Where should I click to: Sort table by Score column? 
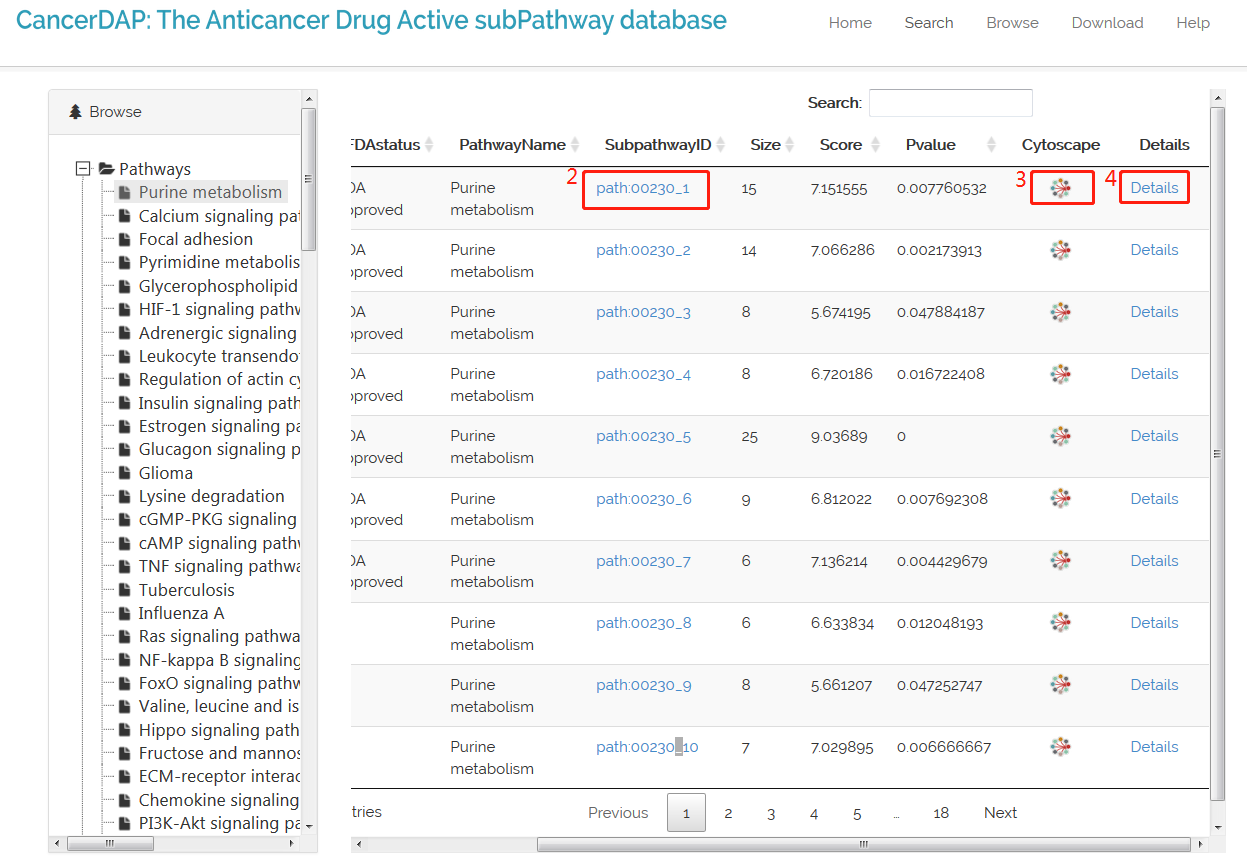(x=840, y=145)
